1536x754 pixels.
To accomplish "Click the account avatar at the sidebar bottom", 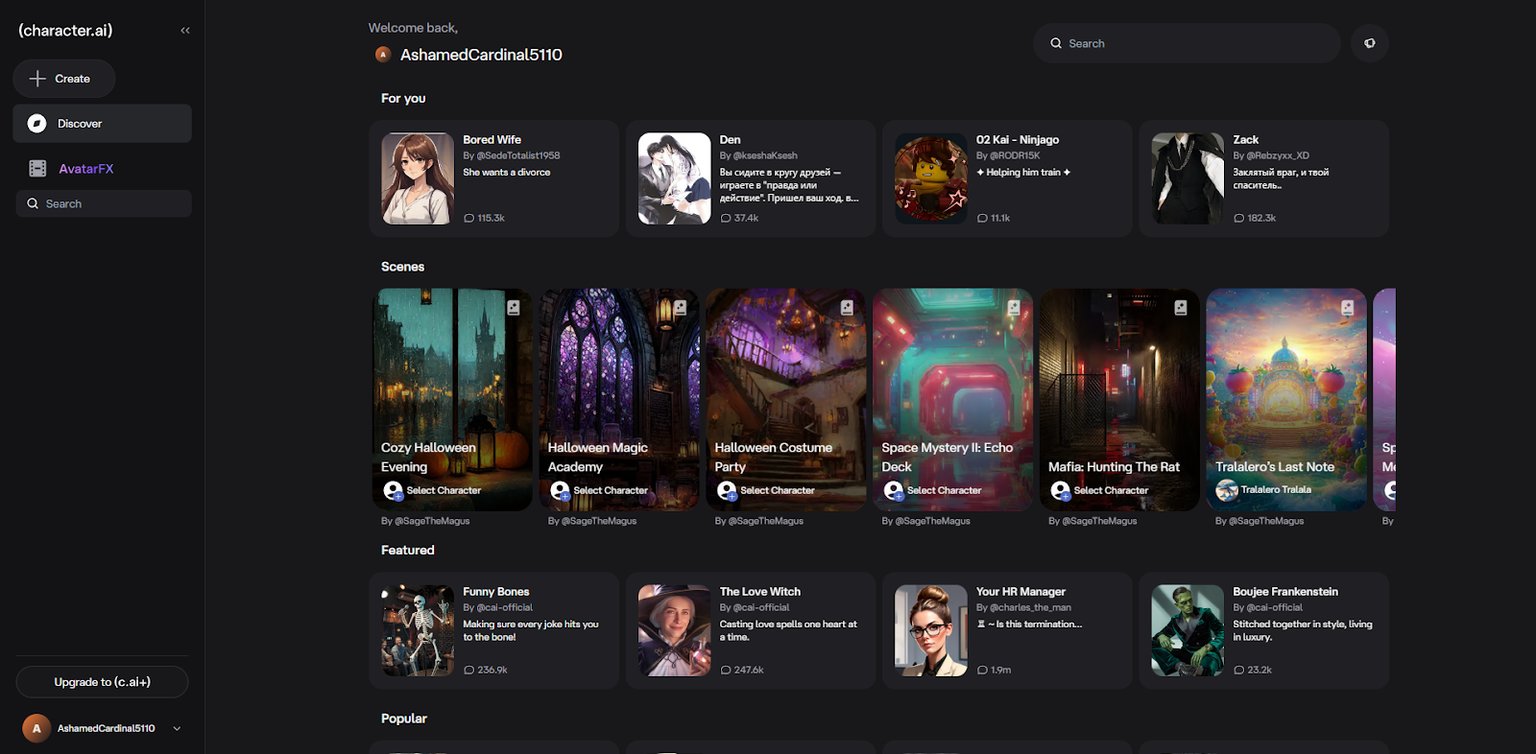I will 37,728.
